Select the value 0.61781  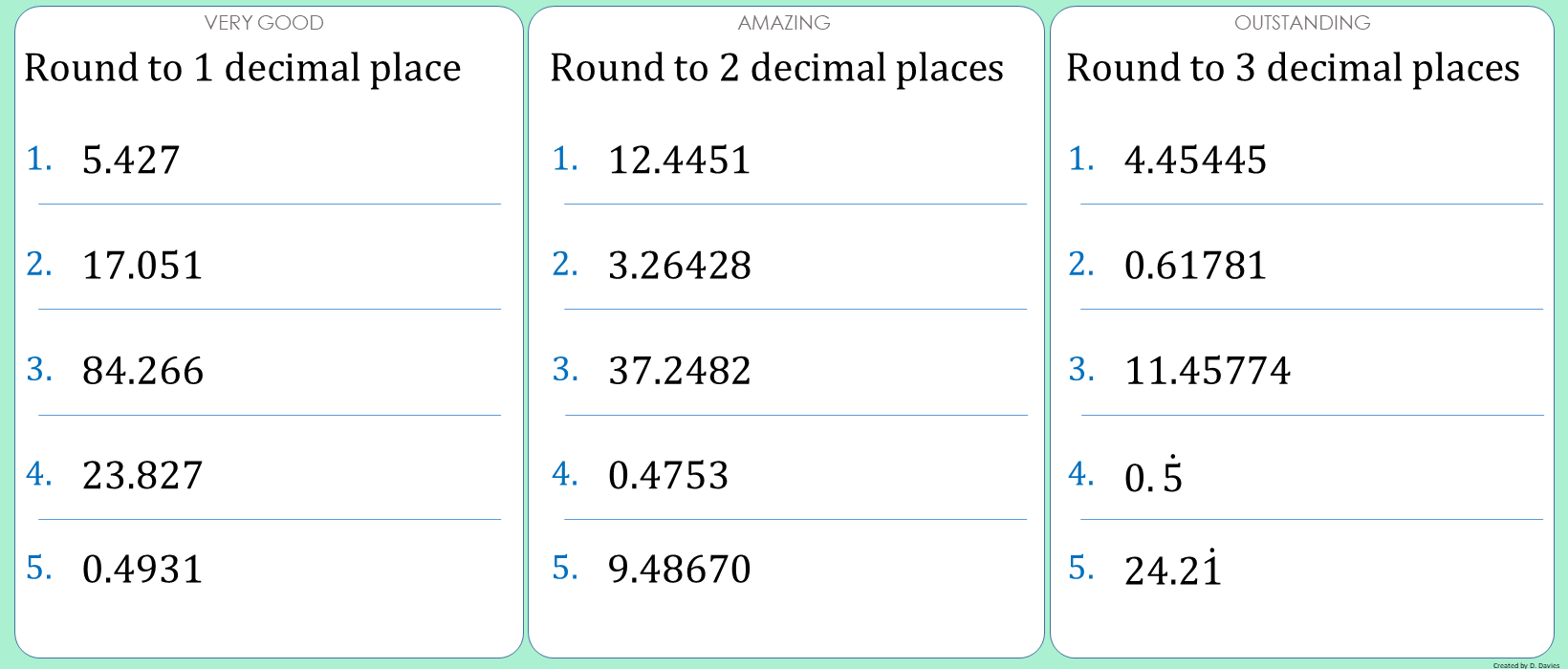point(1195,266)
